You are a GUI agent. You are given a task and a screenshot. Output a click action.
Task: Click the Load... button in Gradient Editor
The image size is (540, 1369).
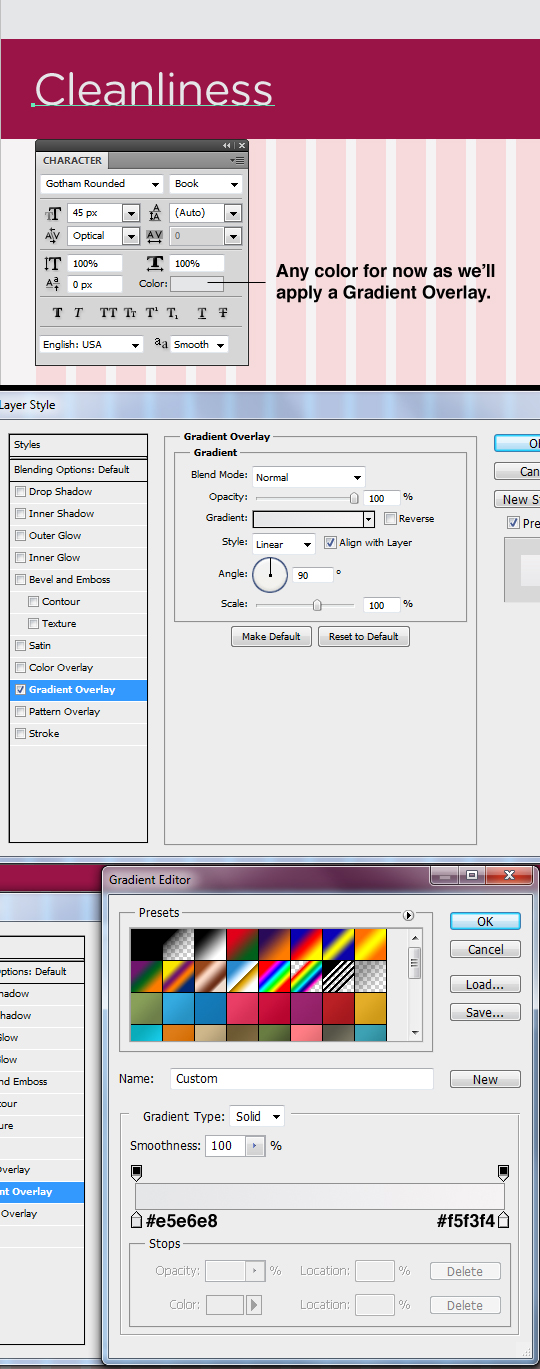pyautogui.click(x=485, y=985)
